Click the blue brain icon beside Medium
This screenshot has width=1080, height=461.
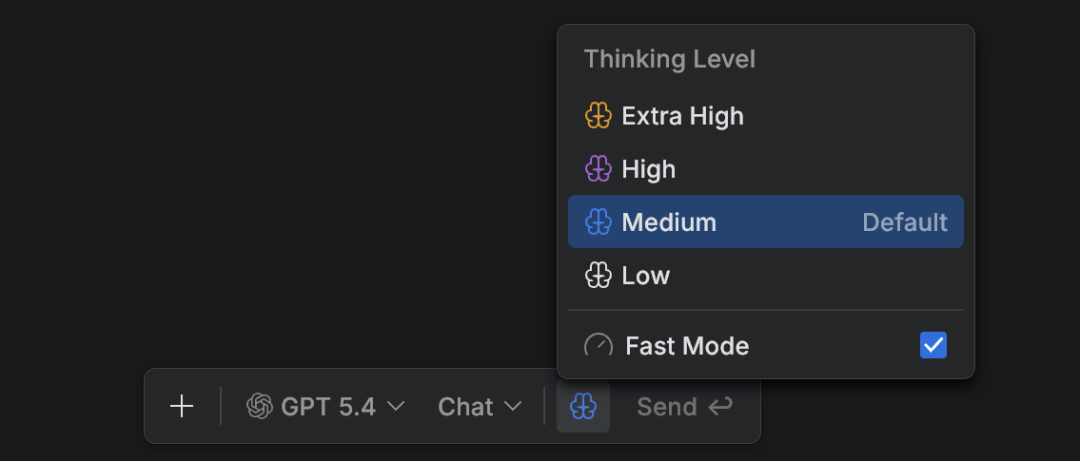(598, 222)
